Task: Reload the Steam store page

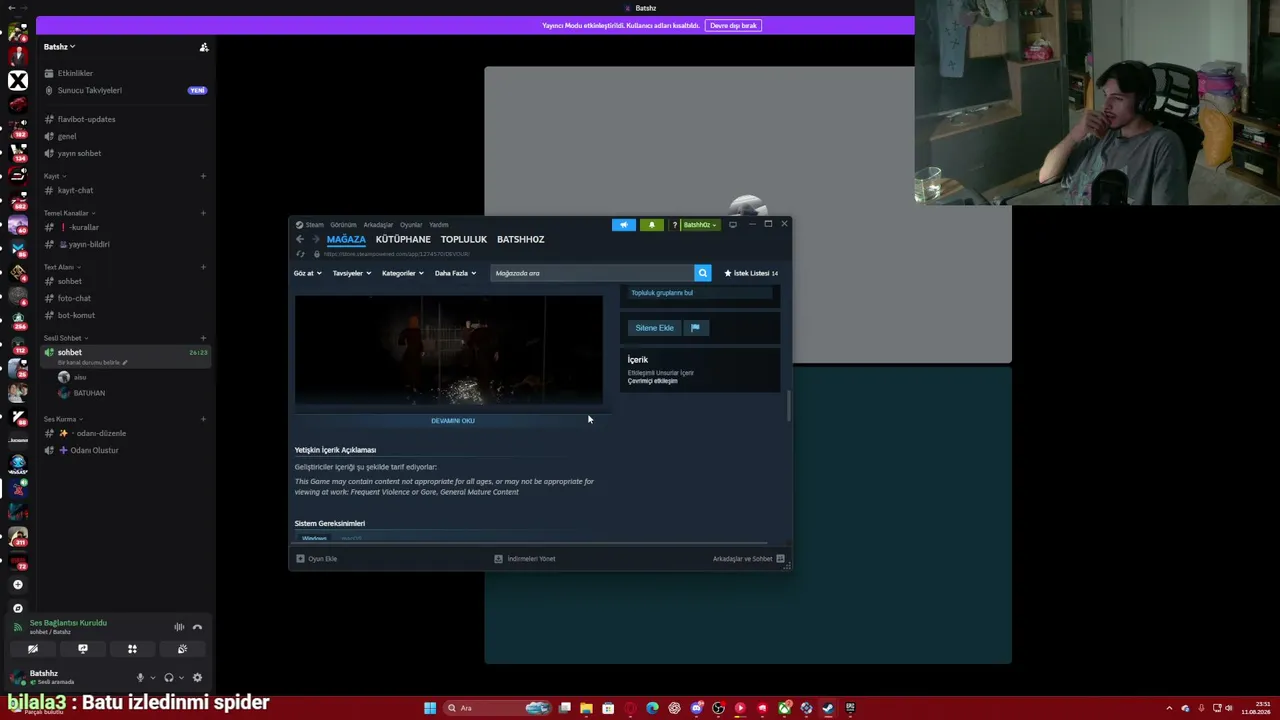Action: pyautogui.click(x=300, y=254)
